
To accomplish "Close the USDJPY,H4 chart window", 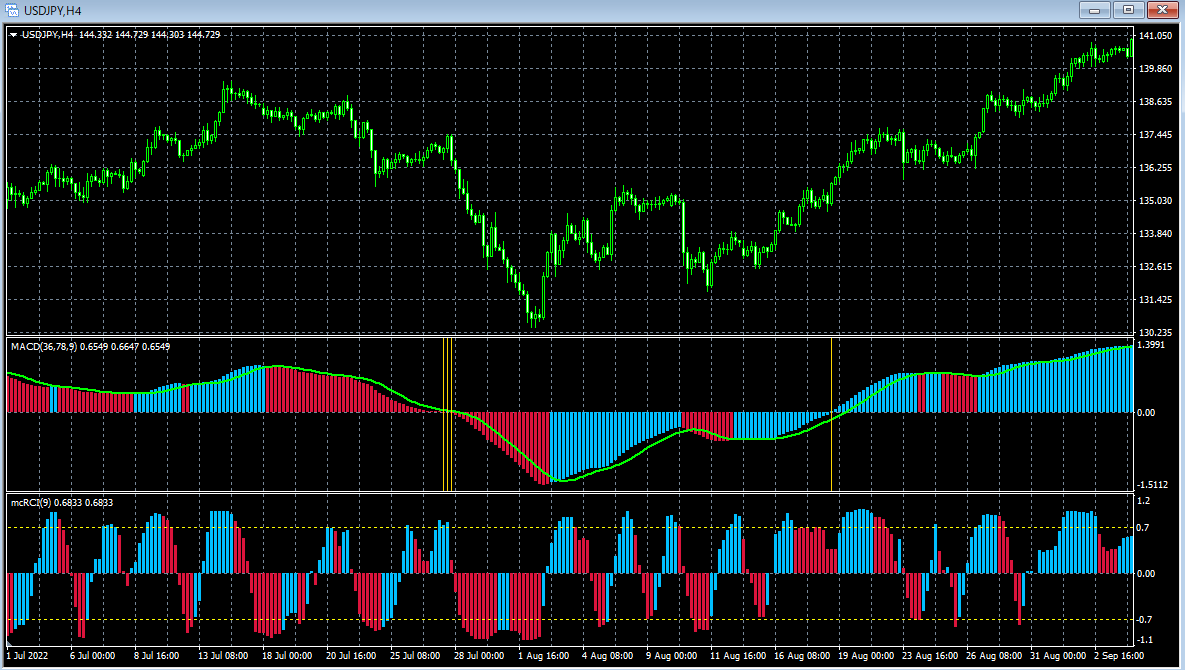I will [x=1162, y=9].
